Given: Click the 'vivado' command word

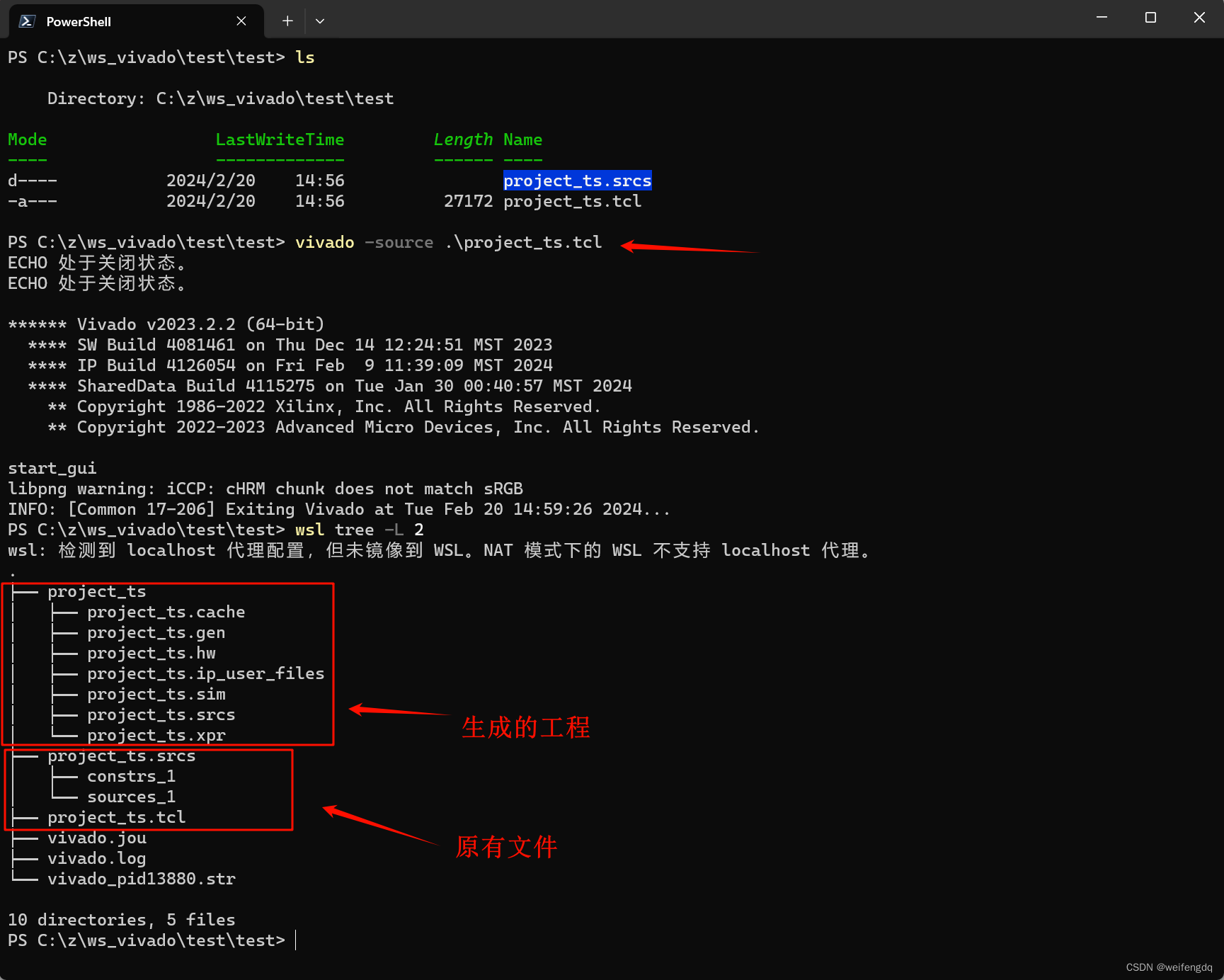Looking at the screenshot, I should [x=324, y=242].
